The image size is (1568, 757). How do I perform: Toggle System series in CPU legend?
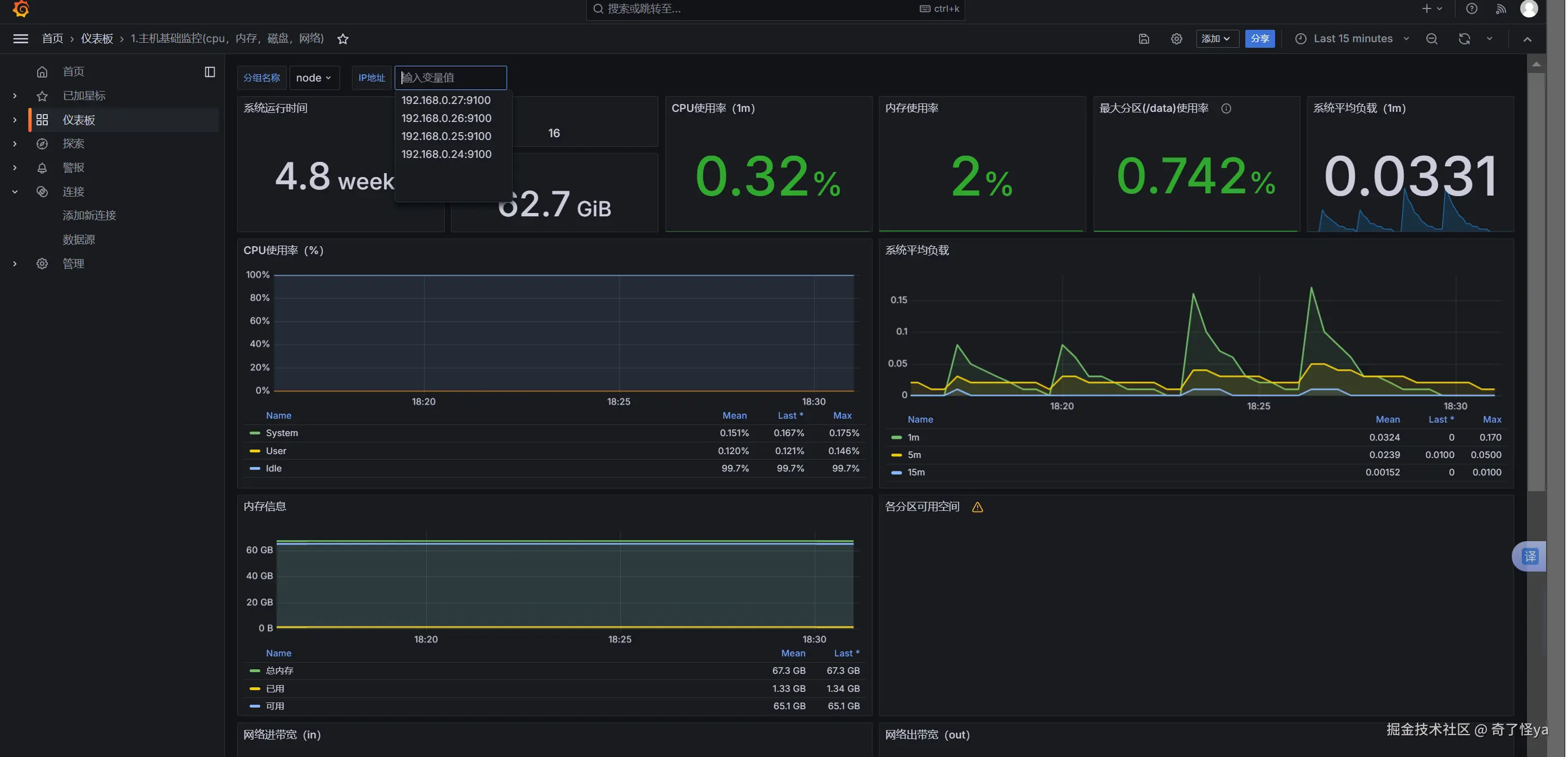(x=281, y=433)
